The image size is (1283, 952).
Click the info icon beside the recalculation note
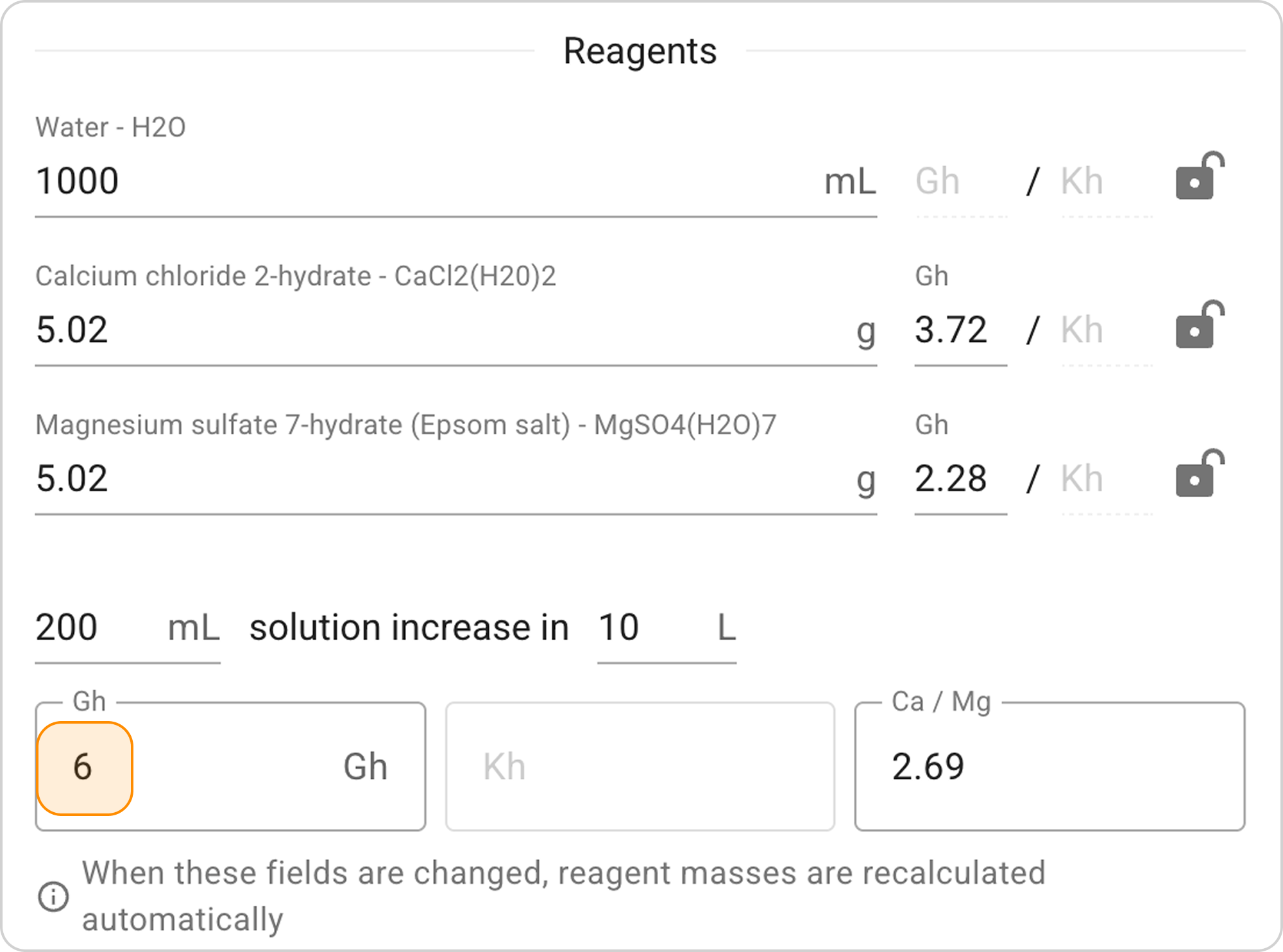[x=53, y=896]
